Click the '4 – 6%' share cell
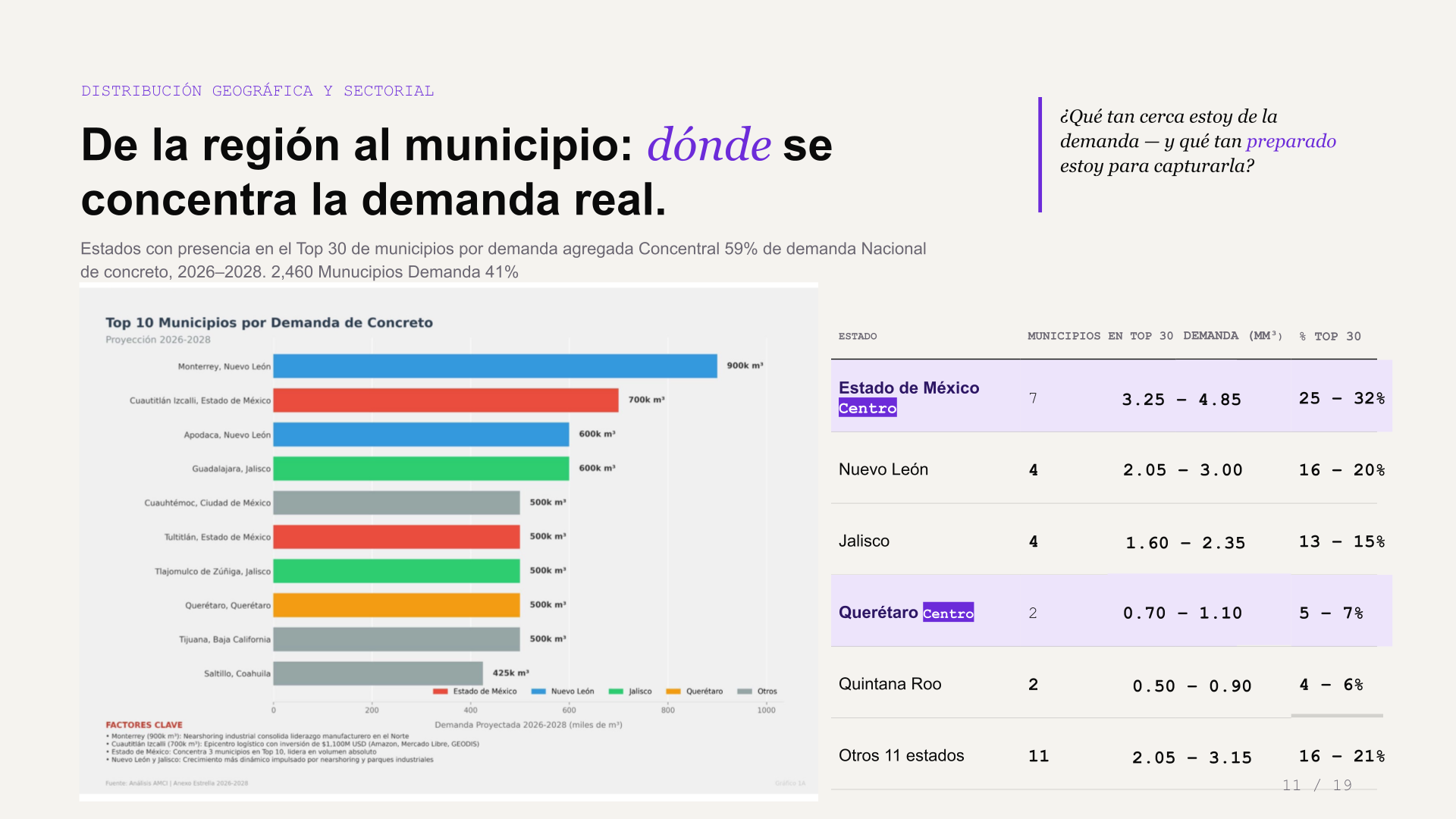The width and height of the screenshot is (1456, 819). 1332,685
